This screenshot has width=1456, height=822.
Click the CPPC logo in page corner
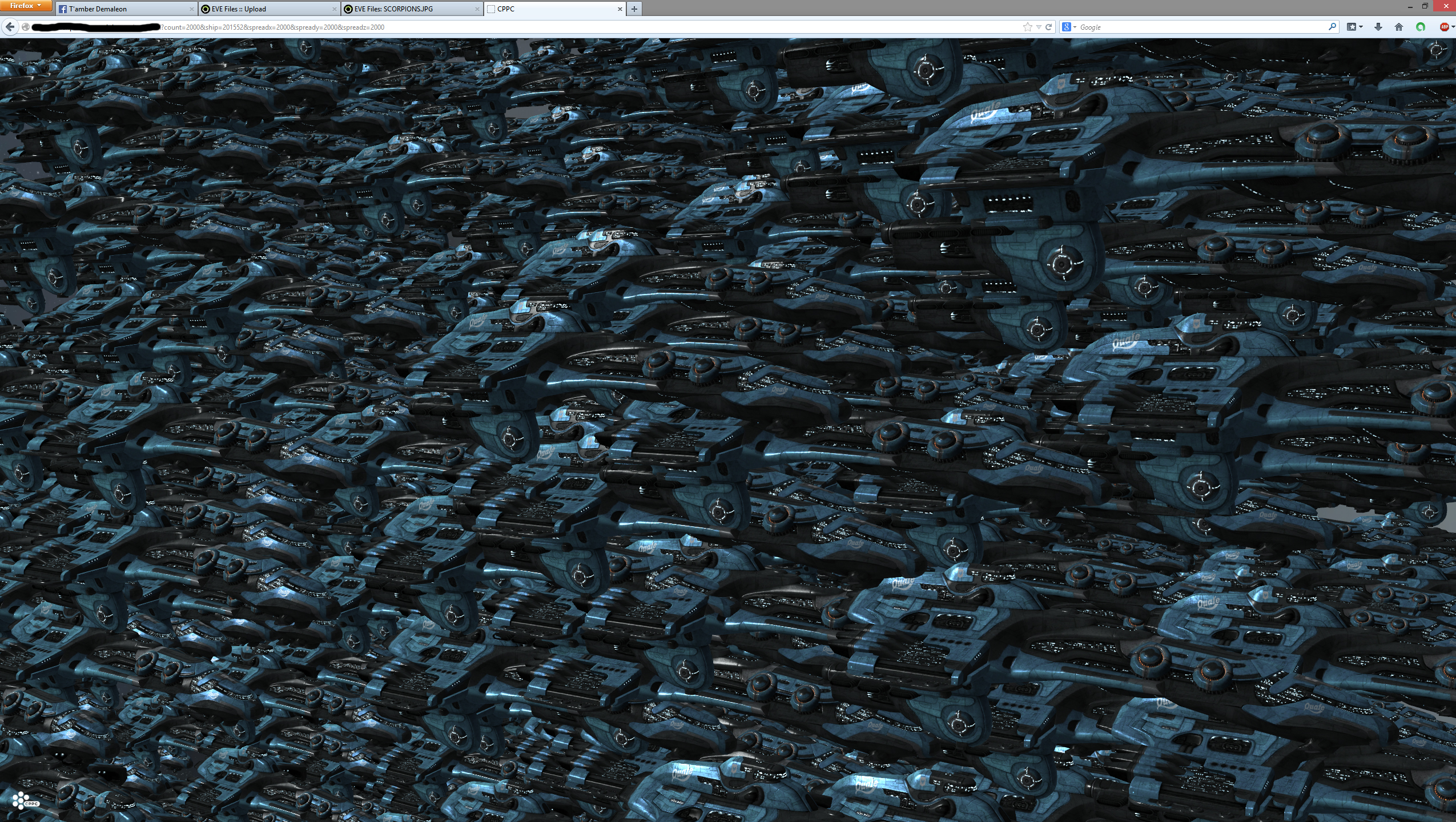point(25,800)
